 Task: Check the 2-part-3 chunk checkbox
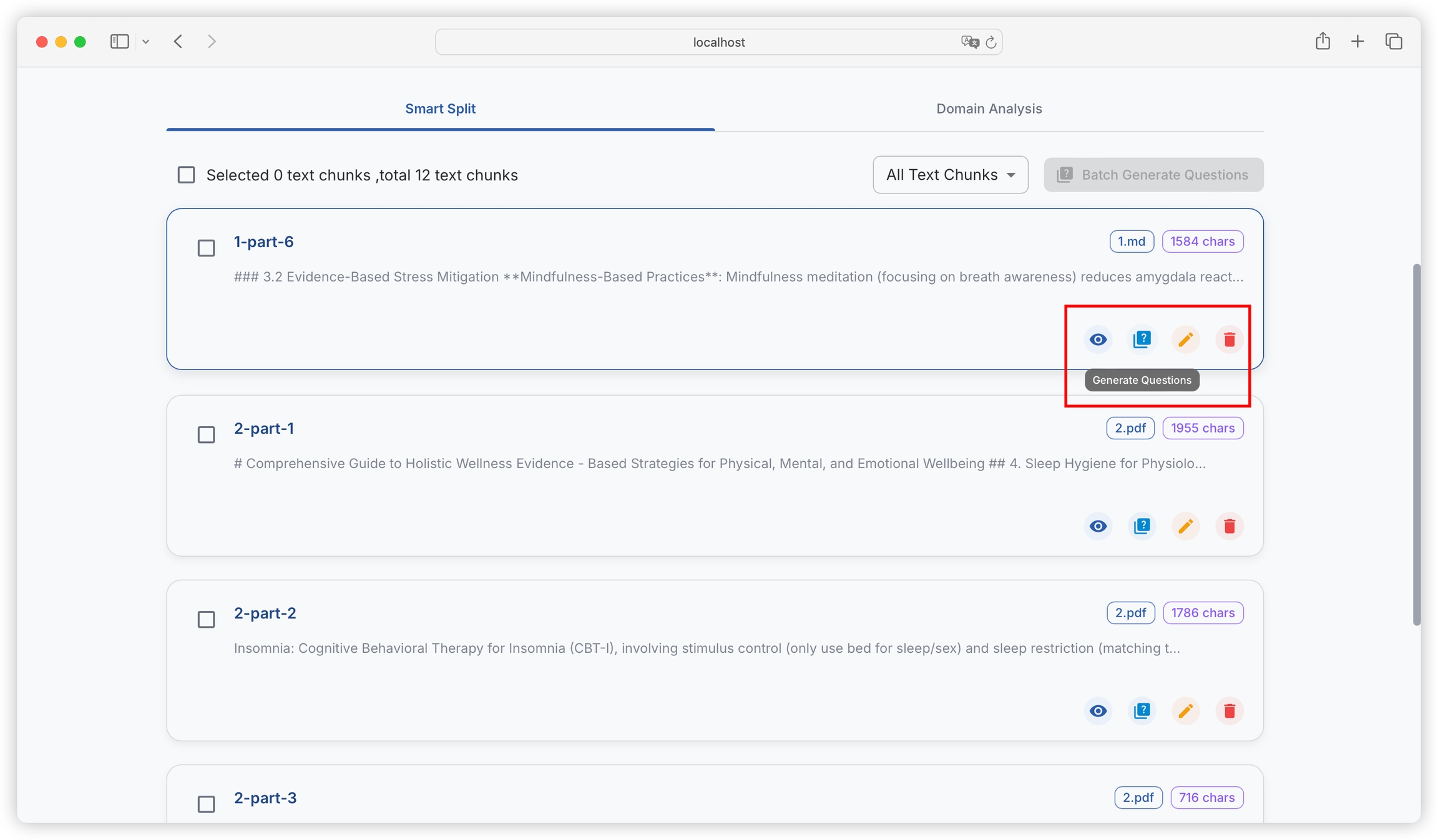206,804
